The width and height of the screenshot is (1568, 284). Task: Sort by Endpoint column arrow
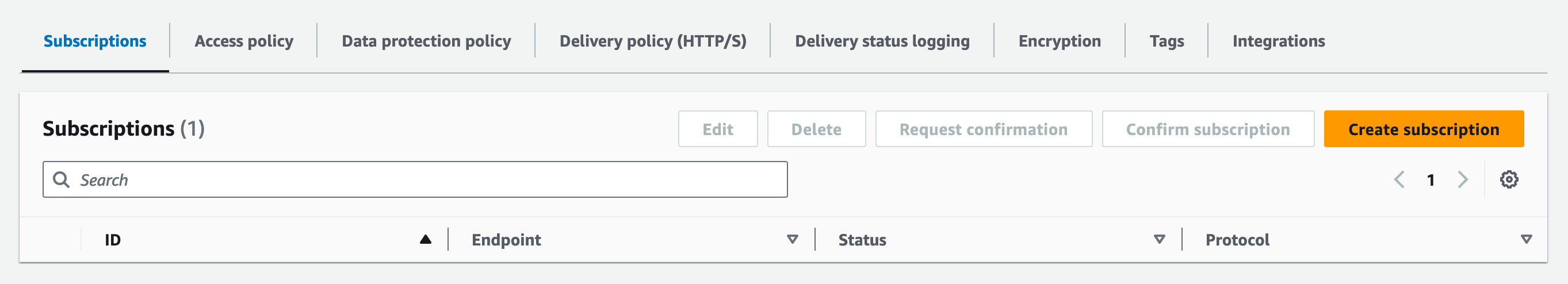point(792,240)
